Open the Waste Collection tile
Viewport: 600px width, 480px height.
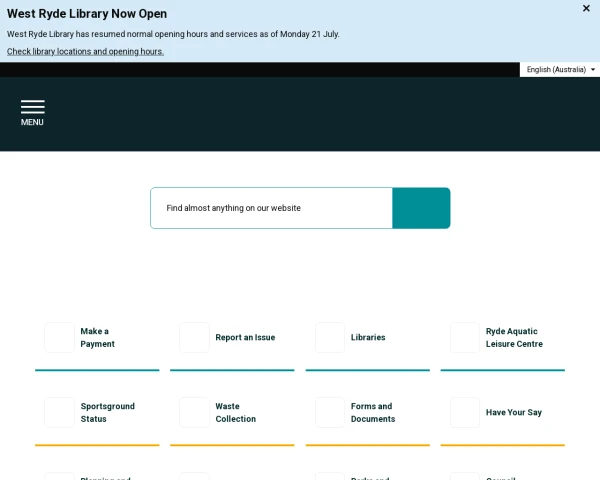pos(232,413)
